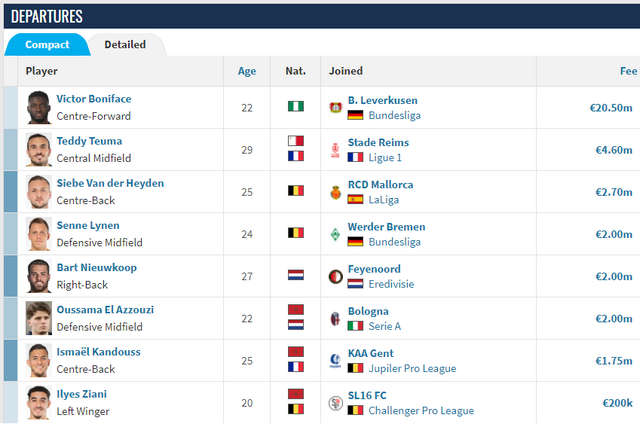Click the Bologna club crest icon
640x424 pixels.
[x=336, y=319]
